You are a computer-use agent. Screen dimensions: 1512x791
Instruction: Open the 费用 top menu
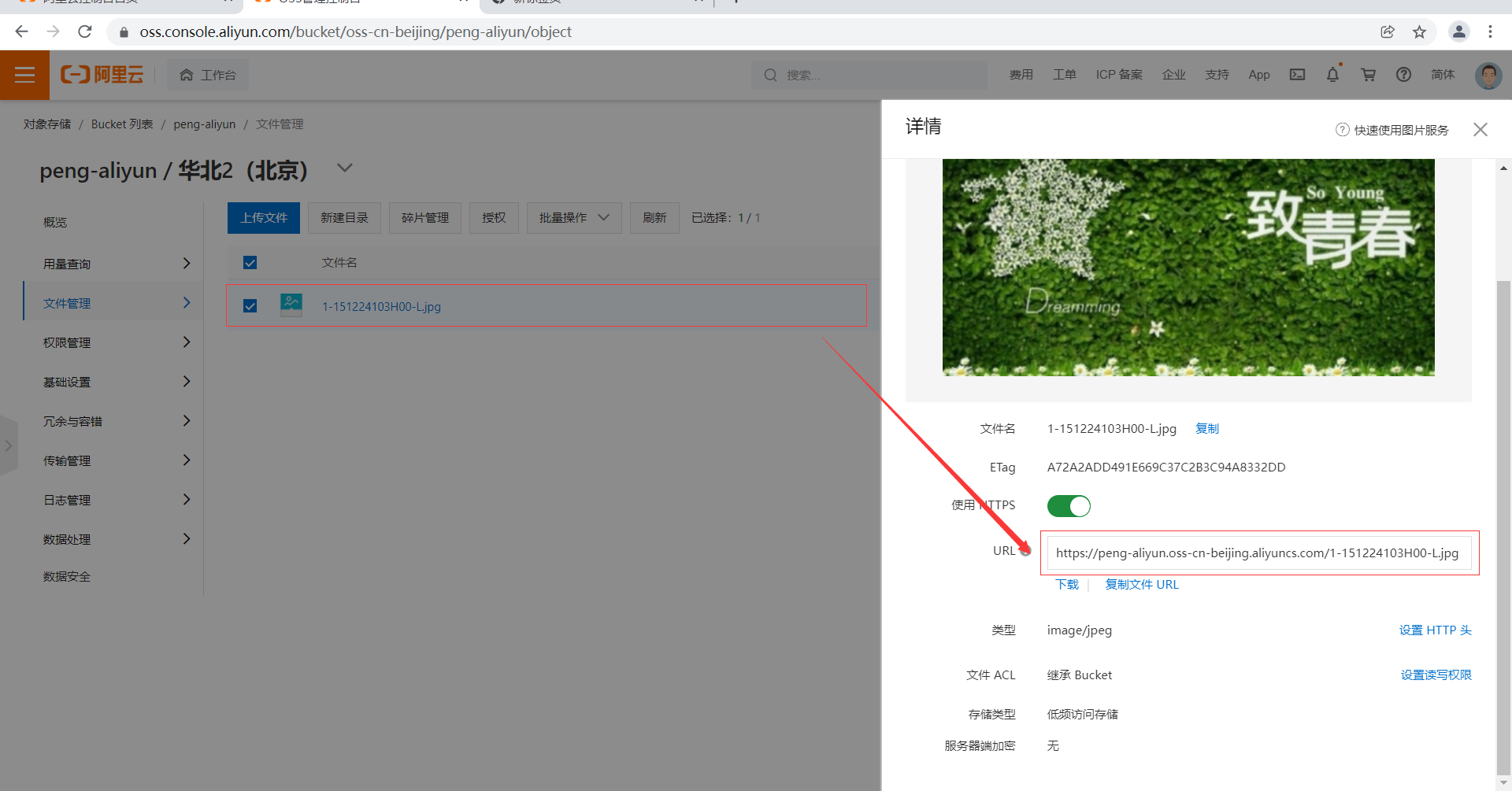[x=1021, y=75]
